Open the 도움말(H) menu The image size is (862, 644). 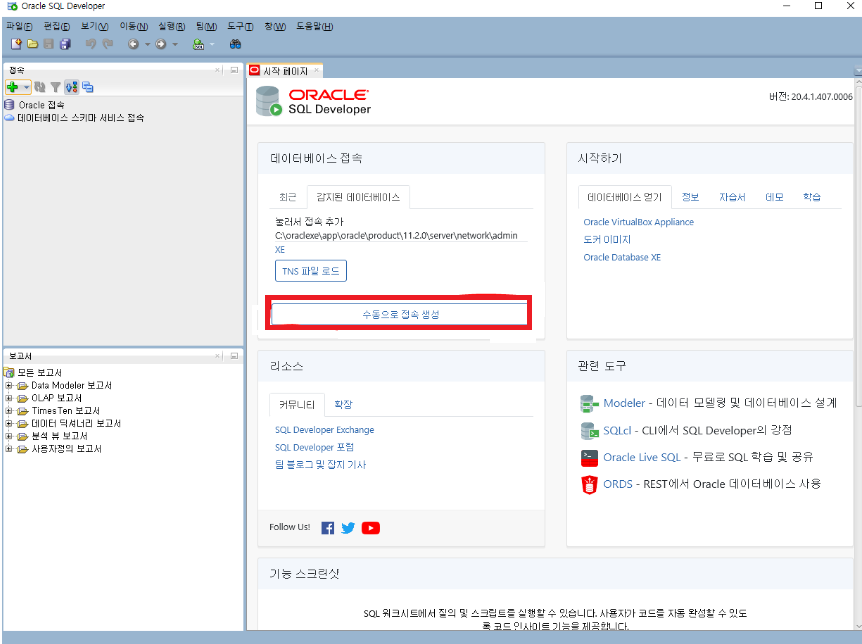[x=314, y=26]
